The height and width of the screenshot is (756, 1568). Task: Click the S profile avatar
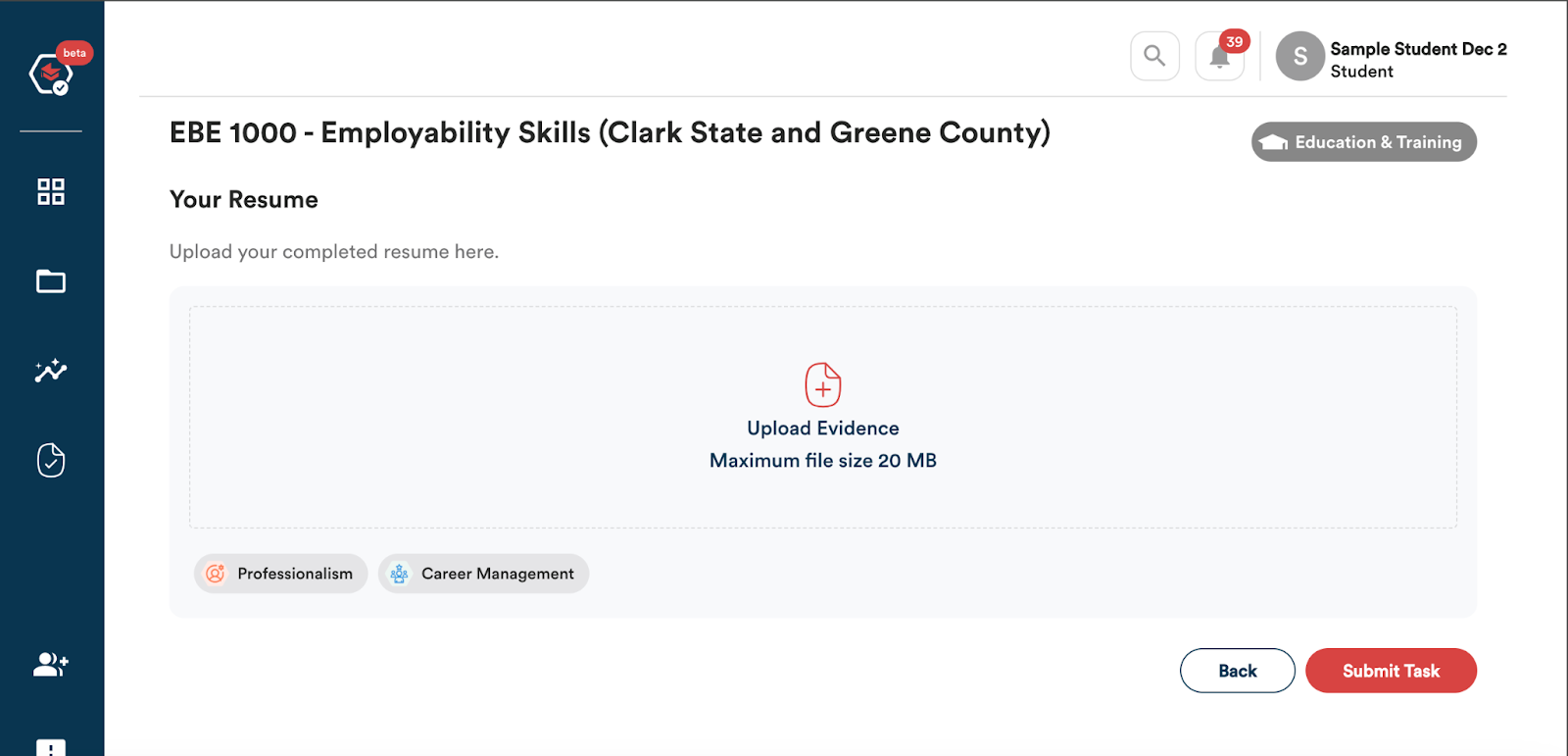tap(1300, 56)
